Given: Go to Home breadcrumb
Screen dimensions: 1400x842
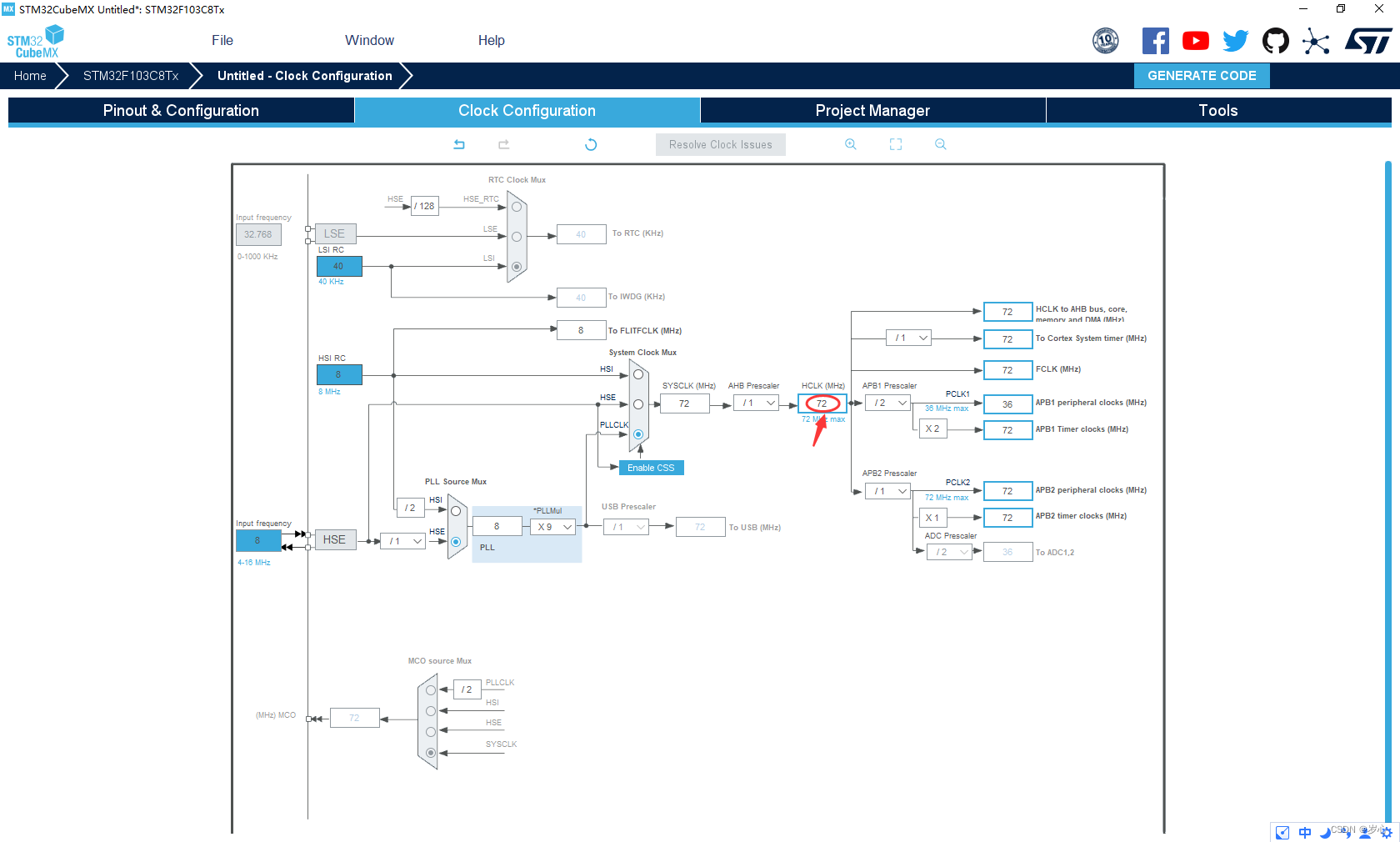Looking at the screenshot, I should click(x=30, y=76).
